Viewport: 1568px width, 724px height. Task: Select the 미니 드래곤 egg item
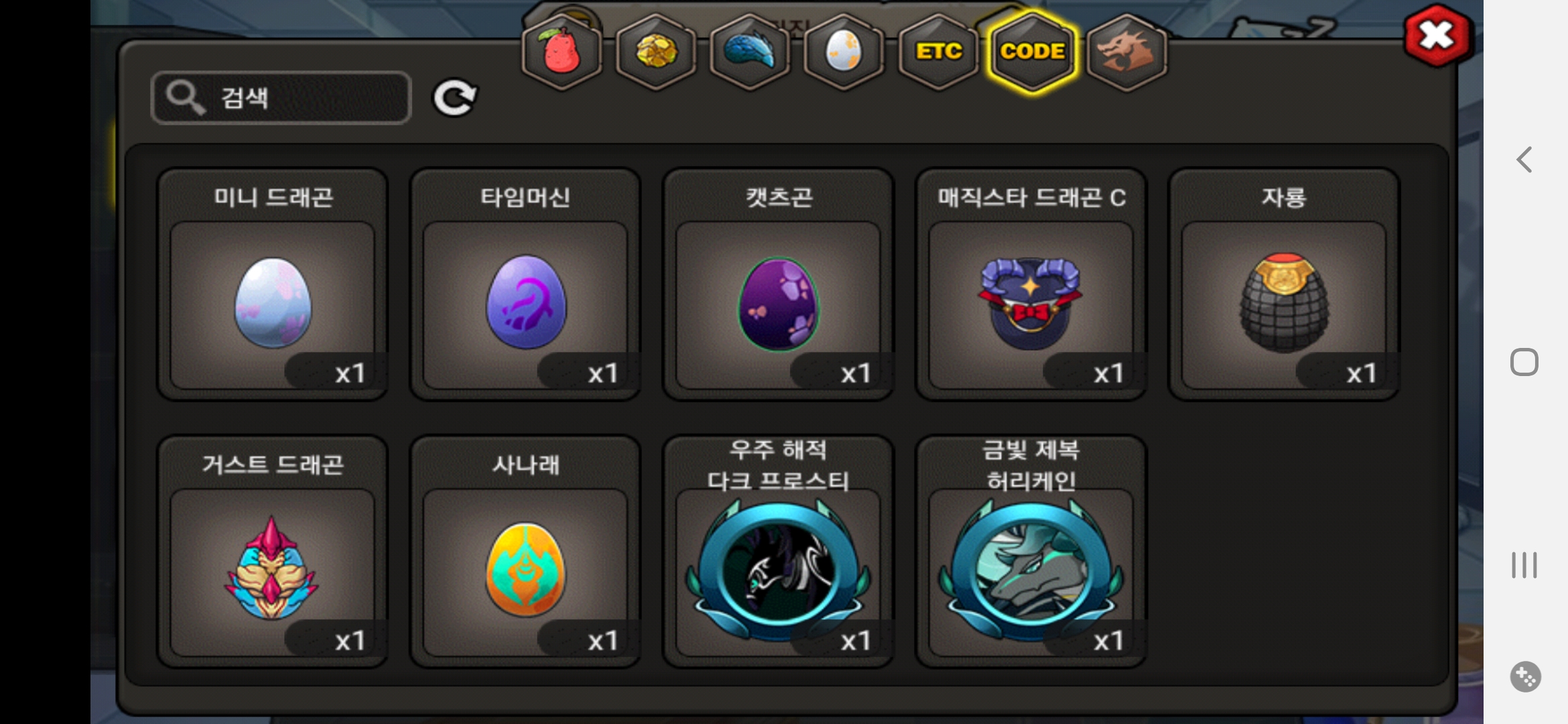tap(272, 284)
